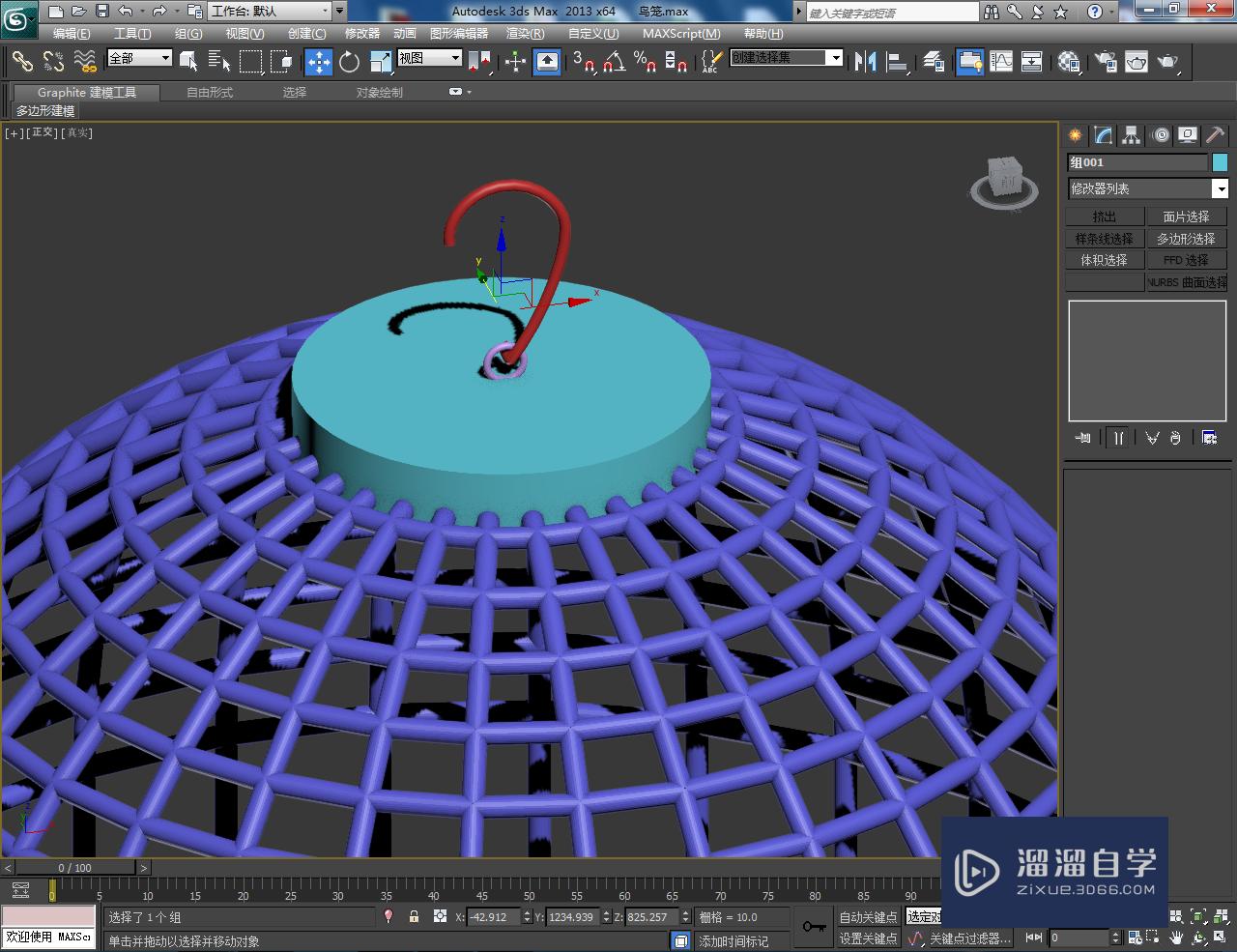Open the 创建选择集 named selection dropdown

[x=786, y=58]
